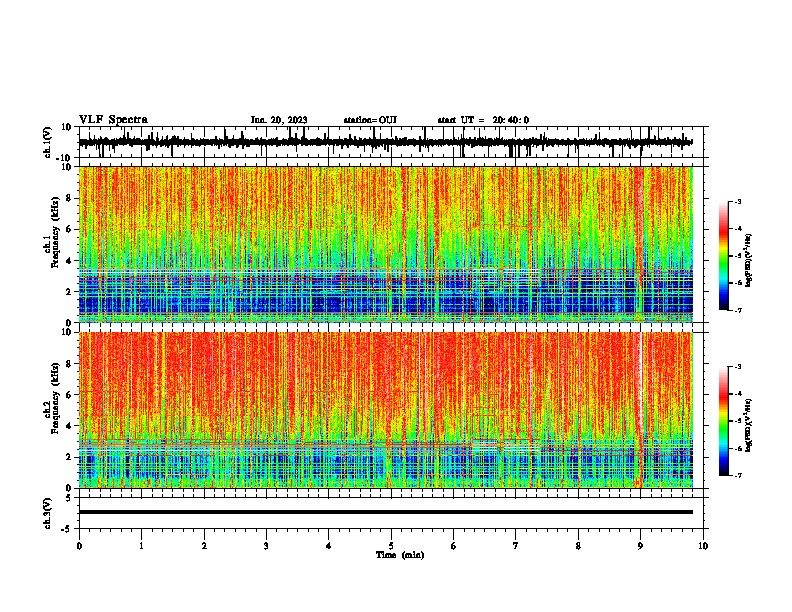This screenshot has width=792, height=612.
Task: Click the "VLF Spectra" plot title
Action: click(x=113, y=120)
